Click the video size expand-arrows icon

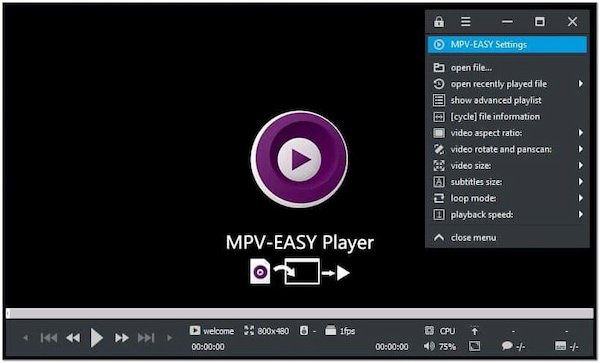click(439, 166)
